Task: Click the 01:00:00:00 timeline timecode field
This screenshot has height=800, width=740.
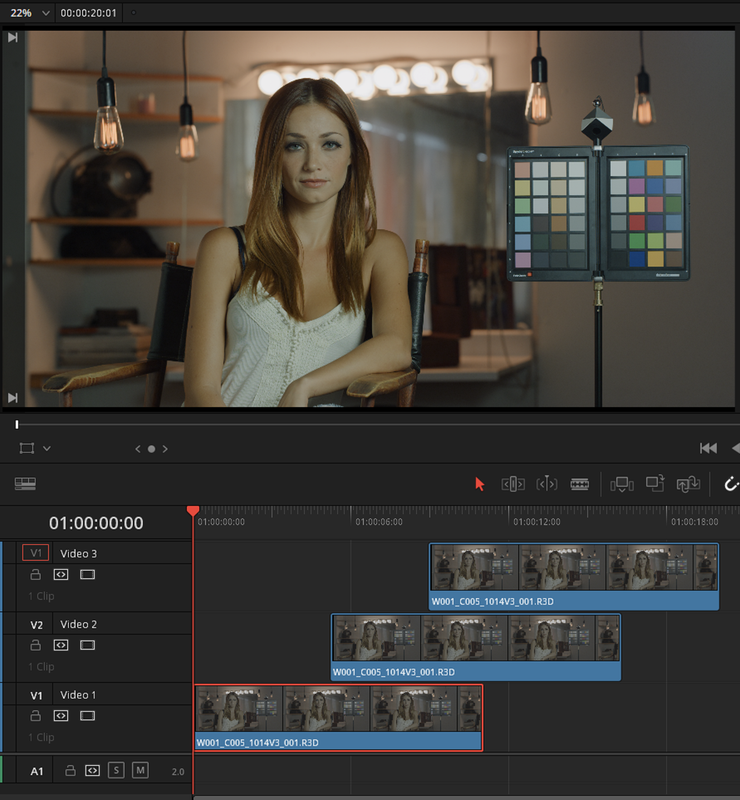Action: 96,523
